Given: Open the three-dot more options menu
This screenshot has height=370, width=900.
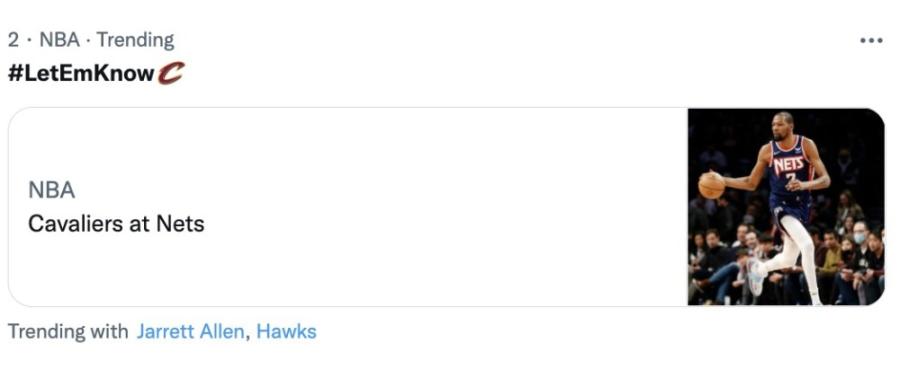Looking at the screenshot, I should point(871,41).
